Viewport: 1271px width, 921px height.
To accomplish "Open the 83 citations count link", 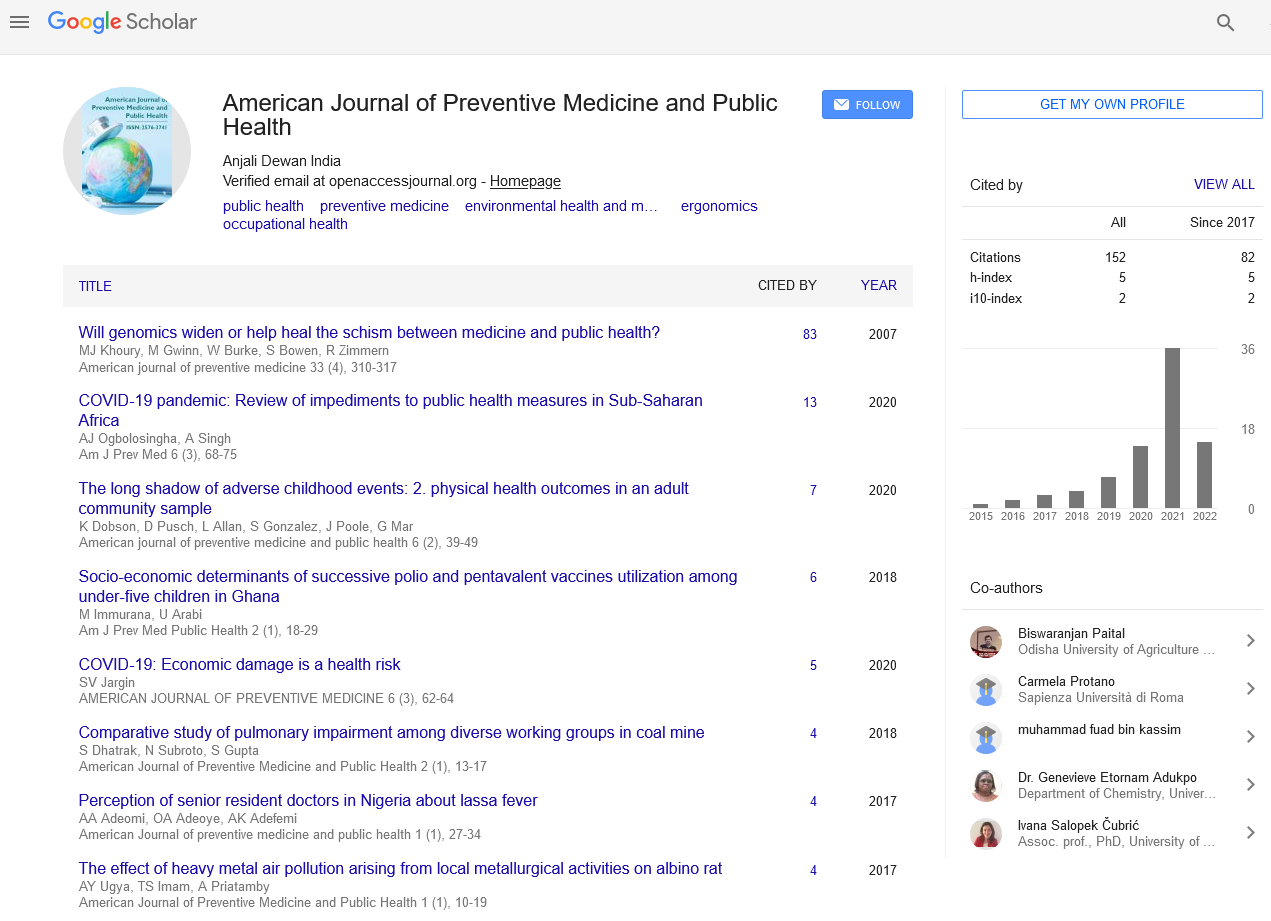I will point(809,335).
